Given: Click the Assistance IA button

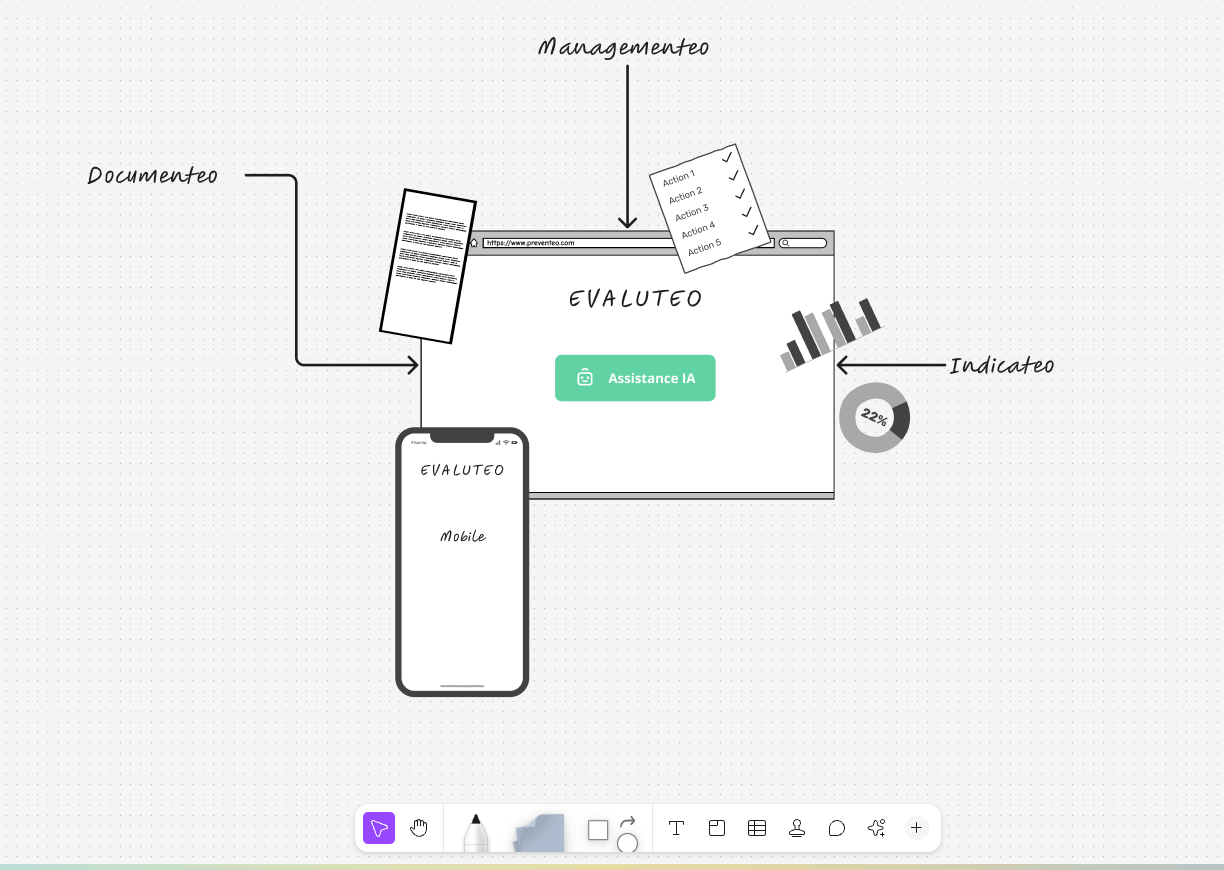Looking at the screenshot, I should (x=635, y=378).
